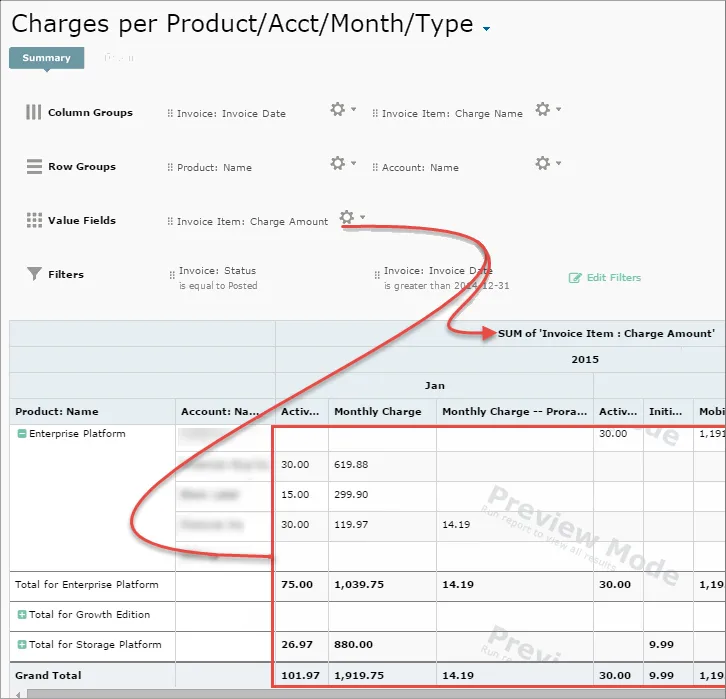The image size is (726, 699).
Task: Click the Total for Enterprise Platform row label
Action: click(87, 585)
